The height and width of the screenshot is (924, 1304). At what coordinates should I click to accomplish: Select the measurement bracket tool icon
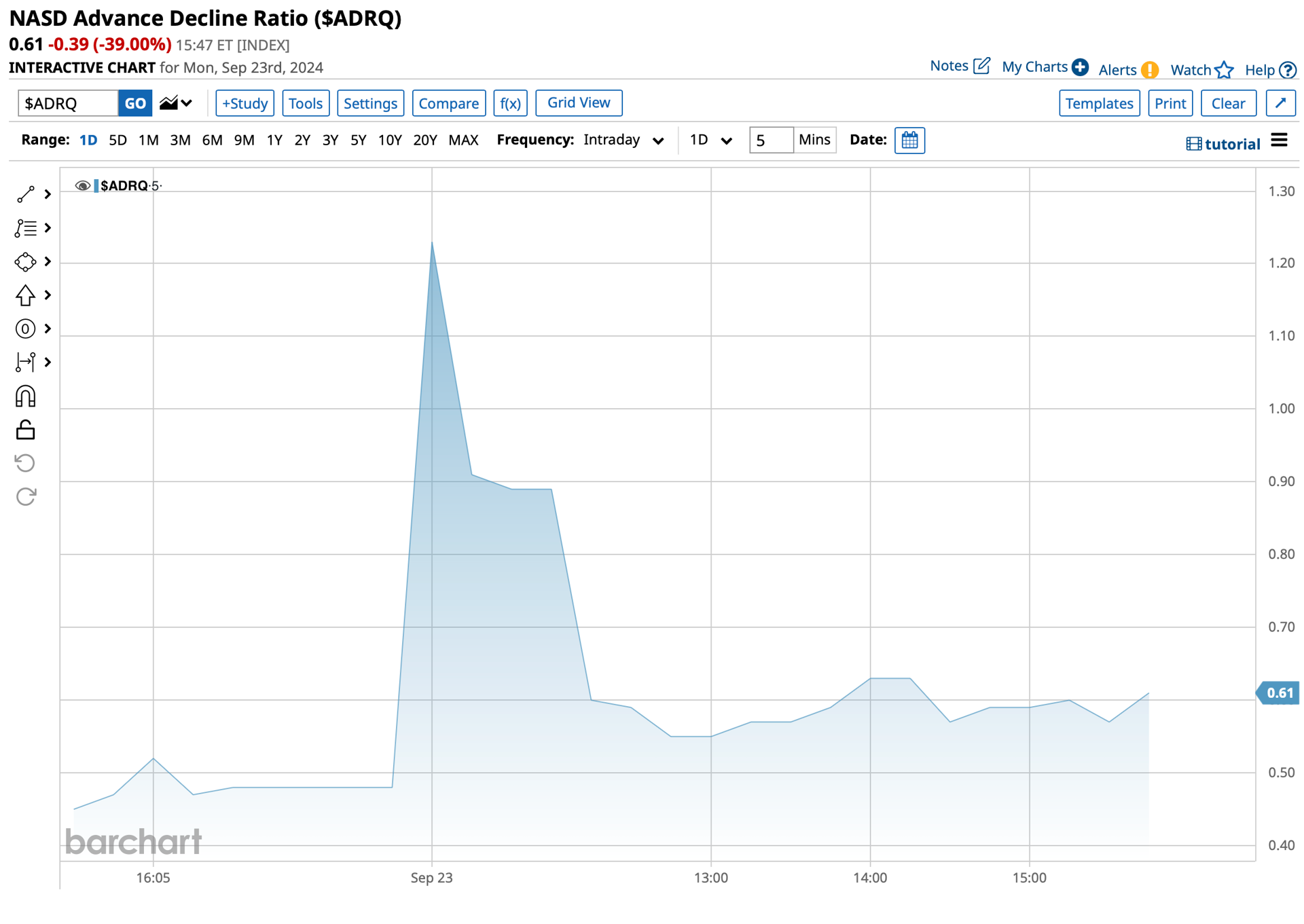coord(26,363)
